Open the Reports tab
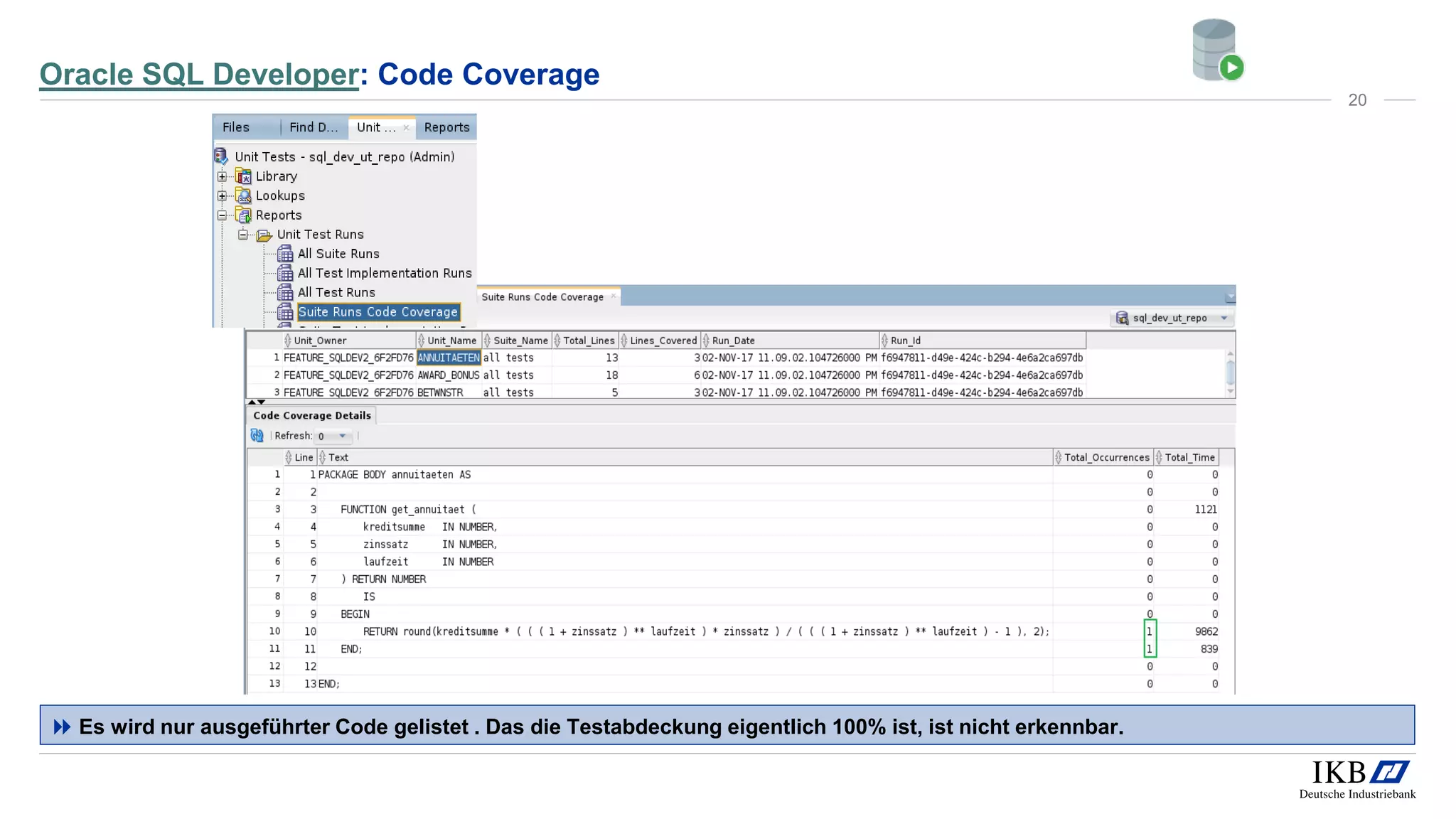The width and height of the screenshot is (1456, 819). tap(446, 127)
